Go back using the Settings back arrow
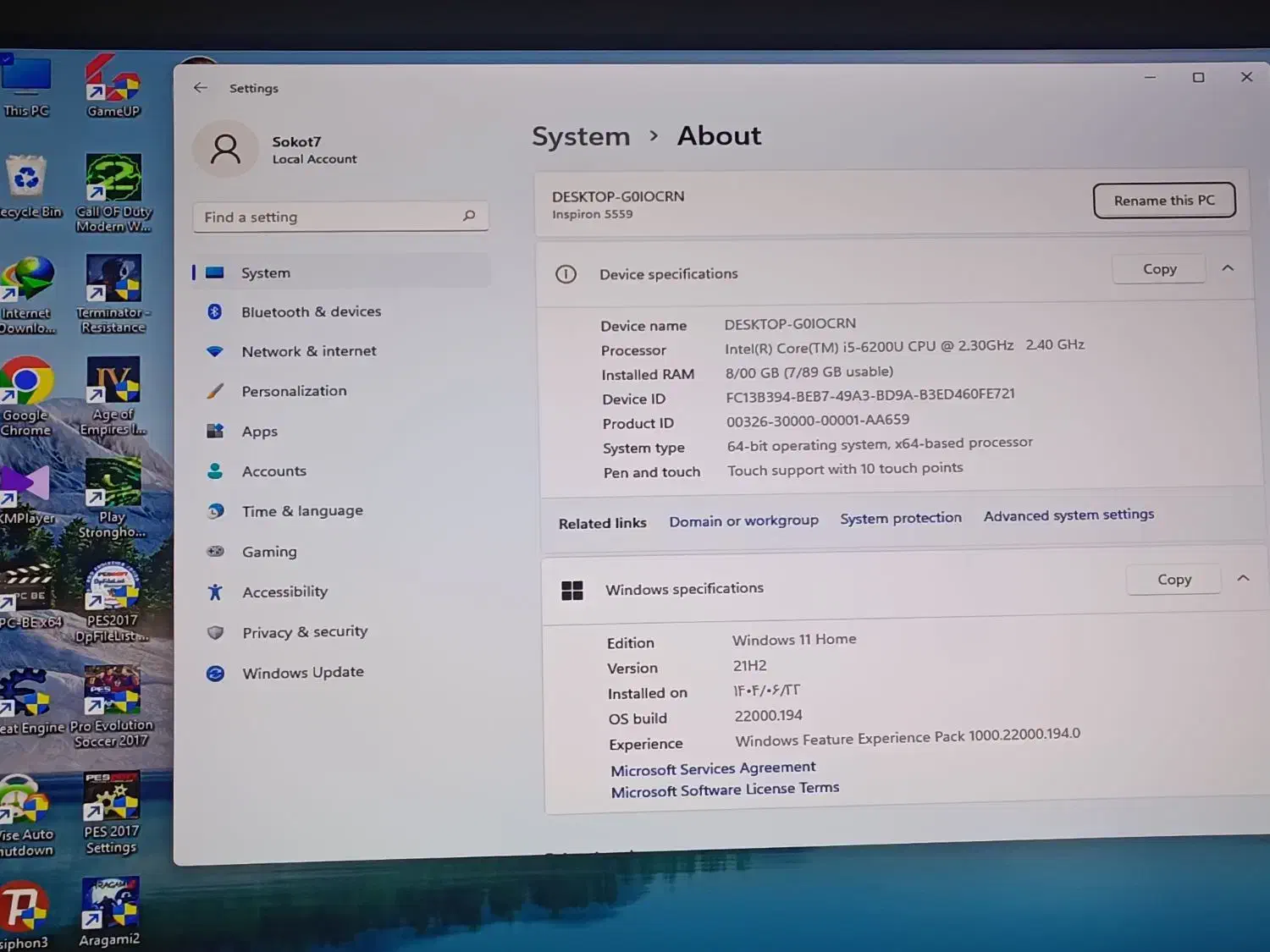Viewport: 1270px width, 952px height. pos(201,88)
